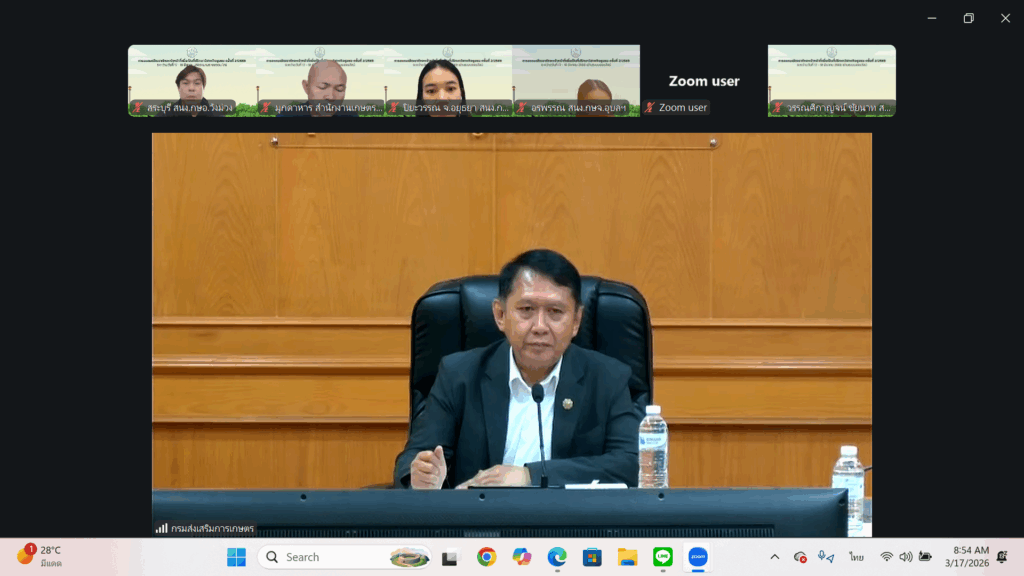1024x576 pixels.
Task: Open Wi-Fi network tray icon
Action: pyautogui.click(x=886, y=557)
